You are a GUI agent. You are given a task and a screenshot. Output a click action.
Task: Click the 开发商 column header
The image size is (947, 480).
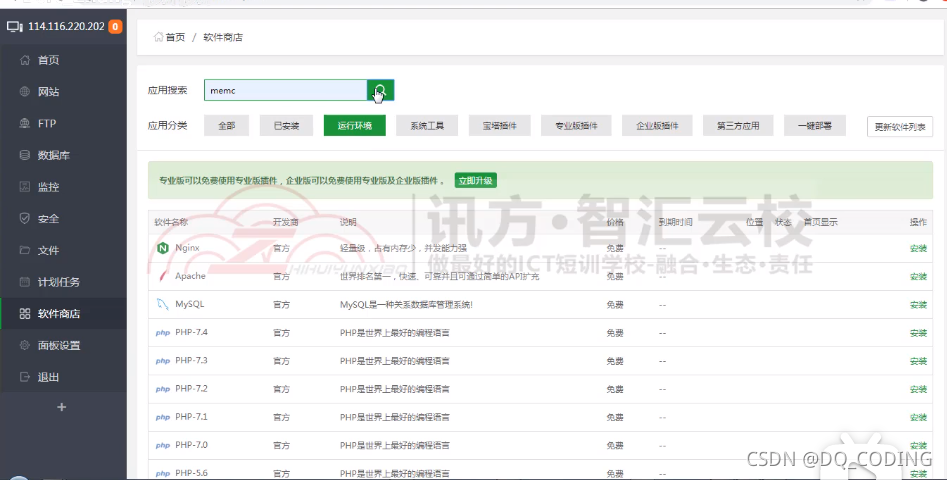point(285,222)
